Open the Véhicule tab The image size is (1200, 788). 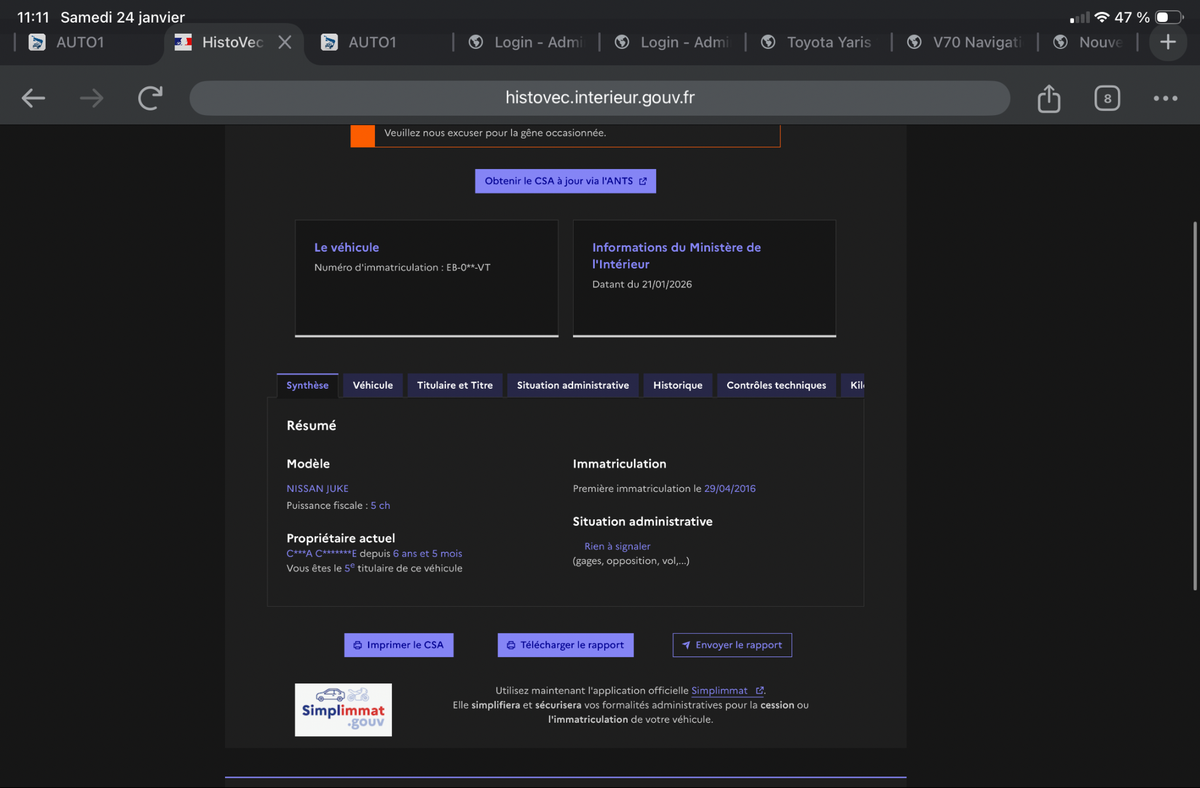[373, 385]
